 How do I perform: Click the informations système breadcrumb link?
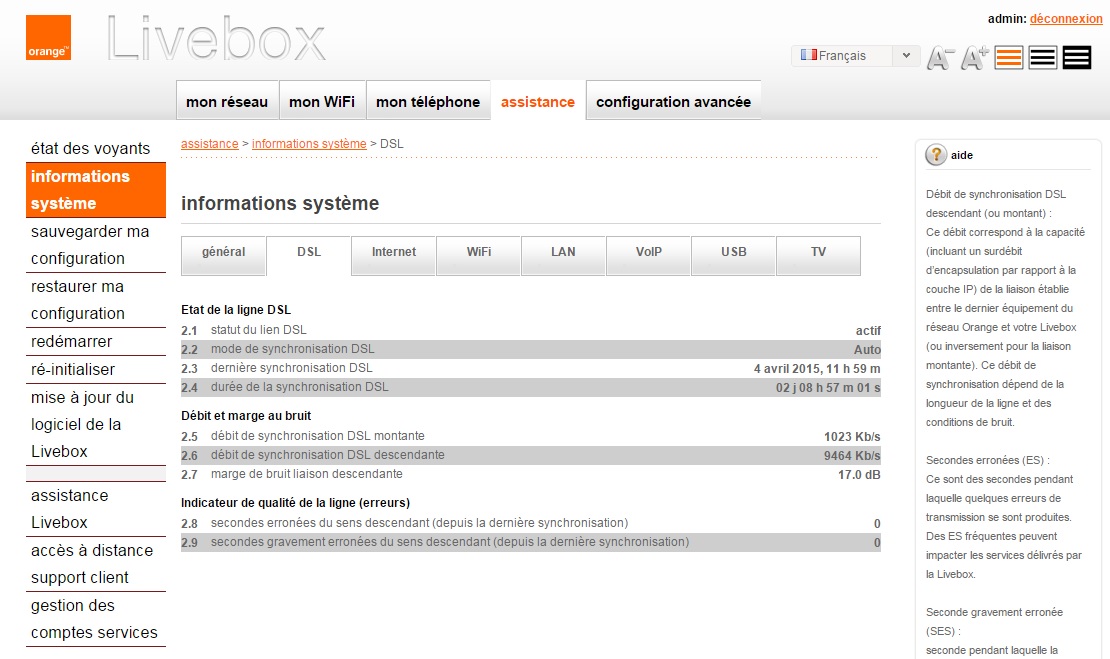[x=309, y=144]
